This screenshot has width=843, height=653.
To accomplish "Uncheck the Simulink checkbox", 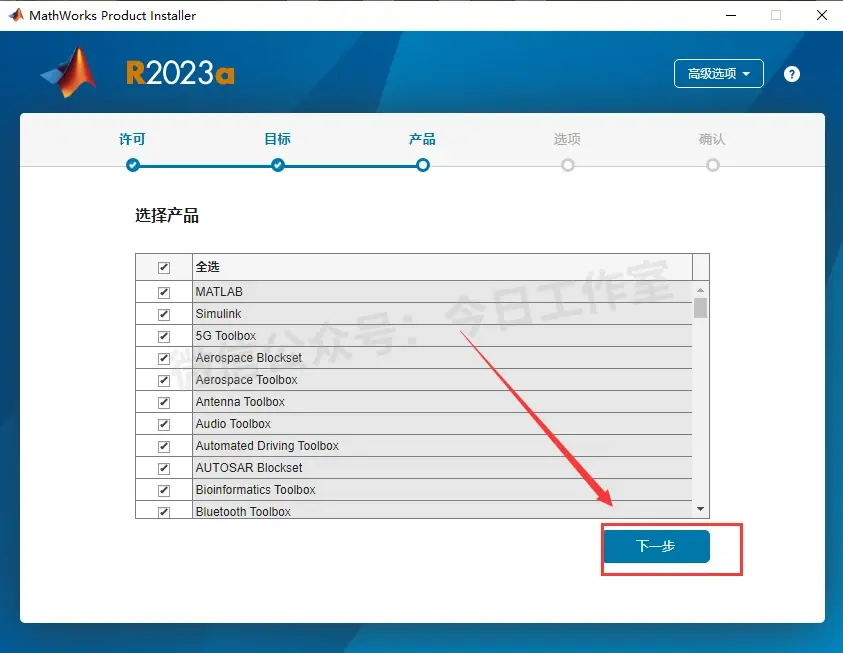I will pos(164,314).
